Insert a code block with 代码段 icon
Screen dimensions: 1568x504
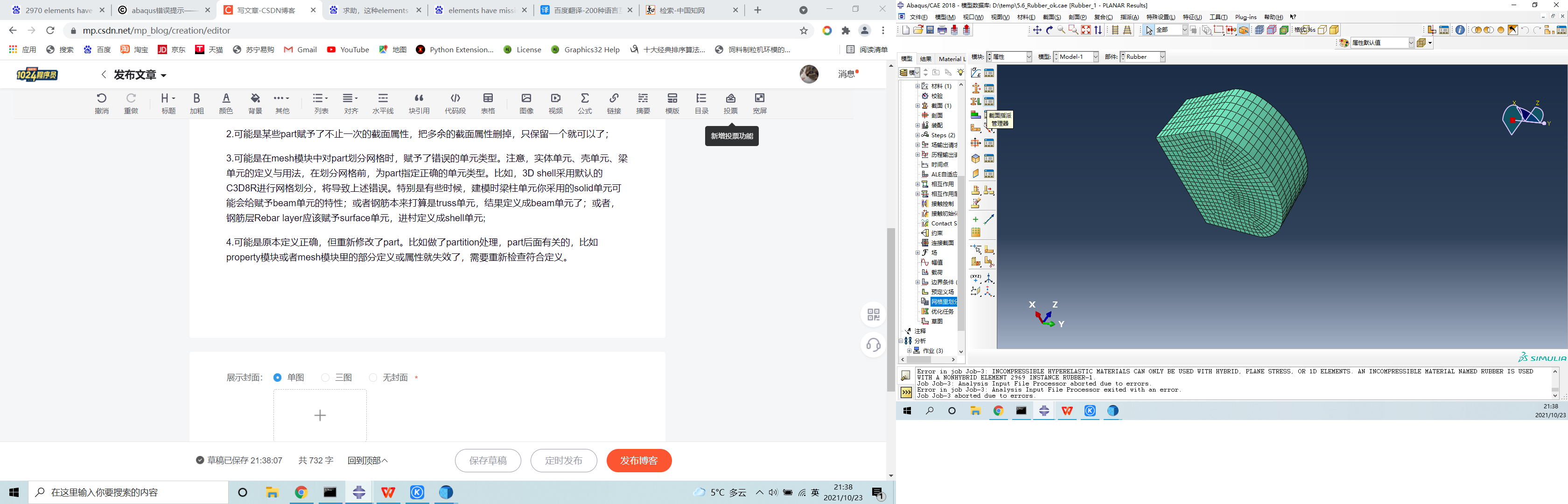click(455, 98)
